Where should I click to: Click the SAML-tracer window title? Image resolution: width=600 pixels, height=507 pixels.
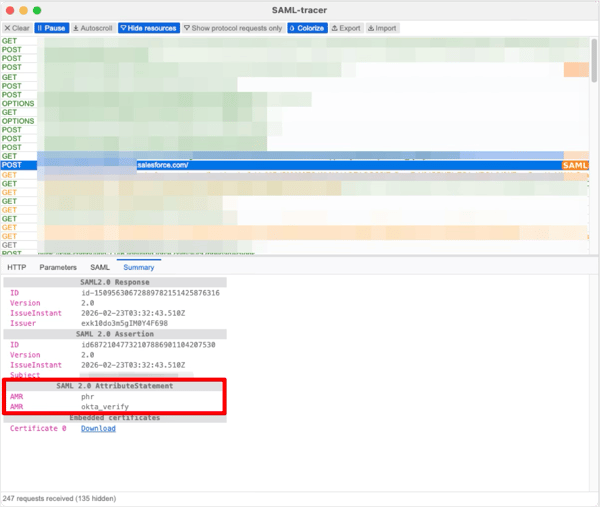300,10
